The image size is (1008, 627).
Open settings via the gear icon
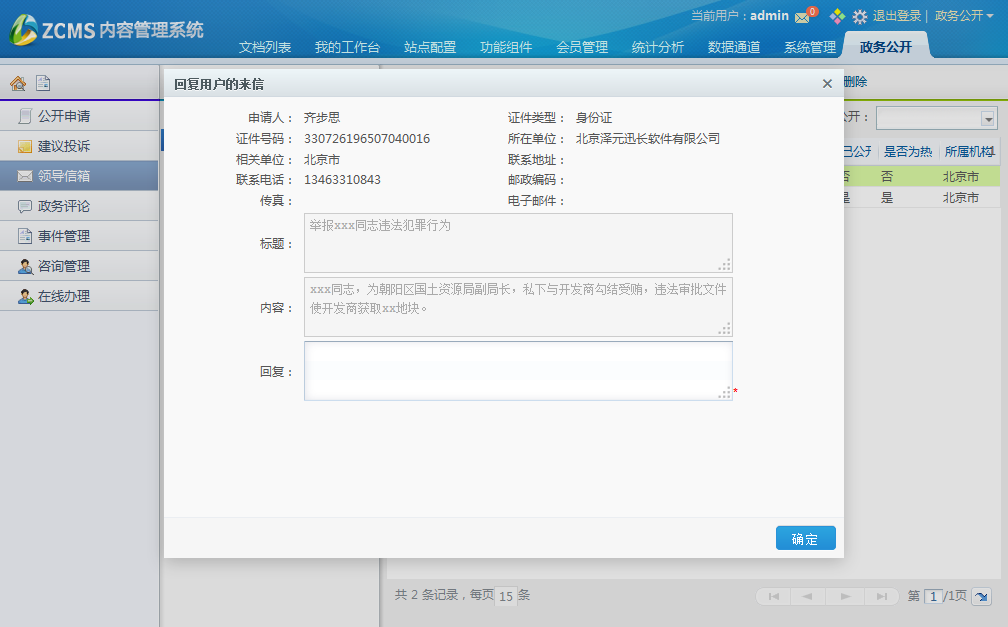point(859,17)
